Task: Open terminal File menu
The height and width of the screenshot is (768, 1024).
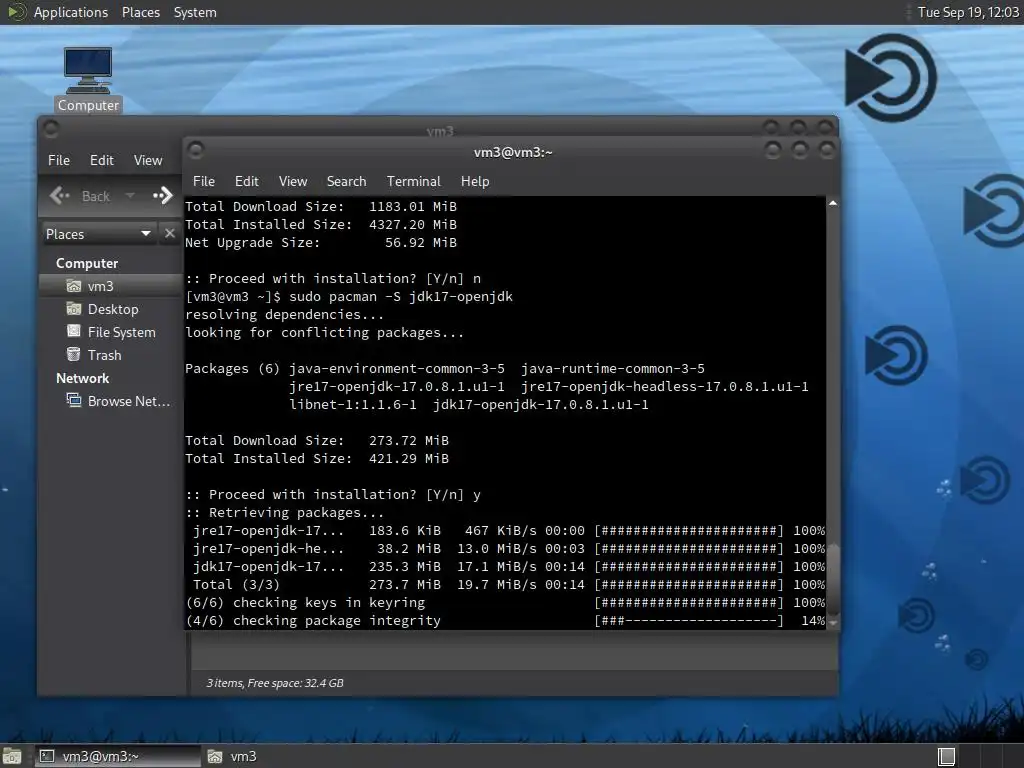Action: [204, 181]
